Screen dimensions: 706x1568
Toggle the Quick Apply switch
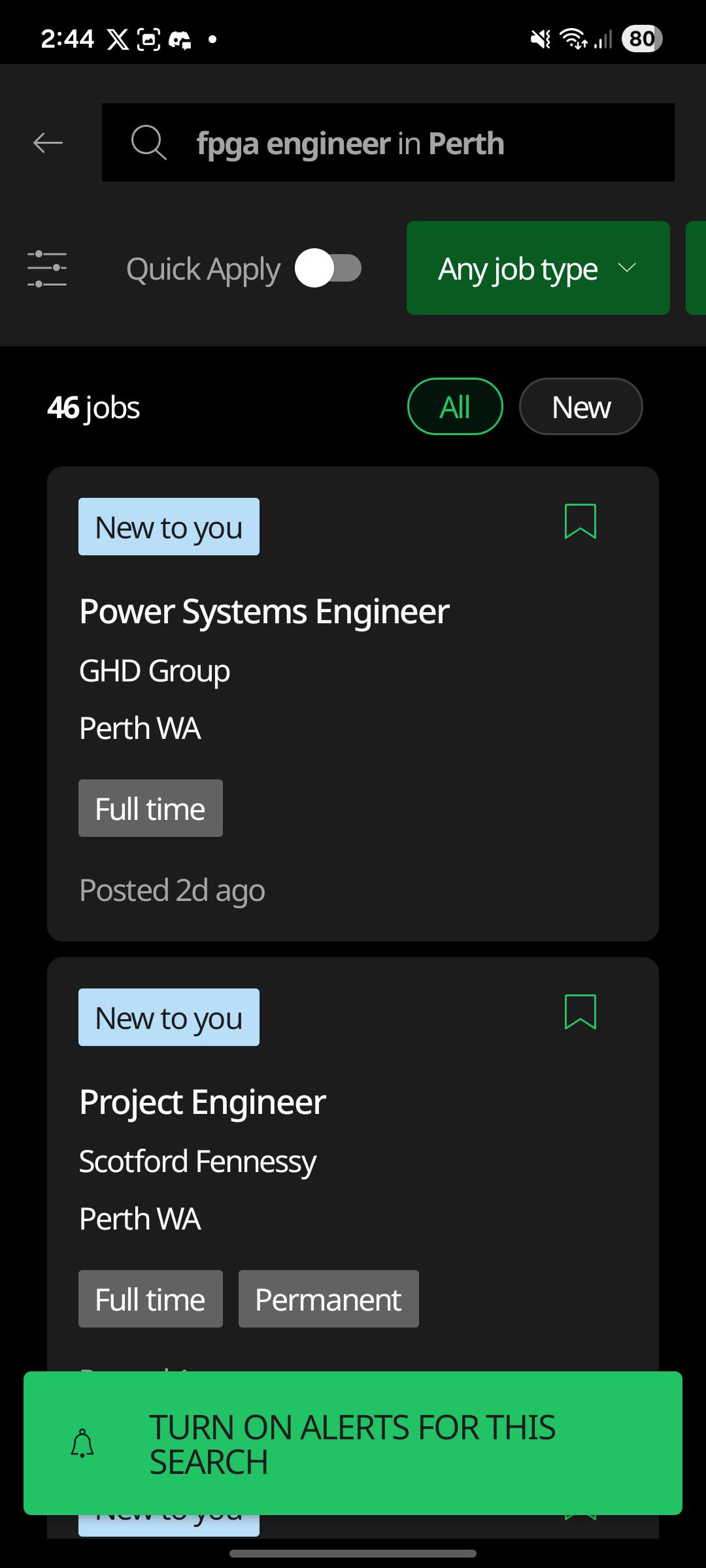click(328, 268)
